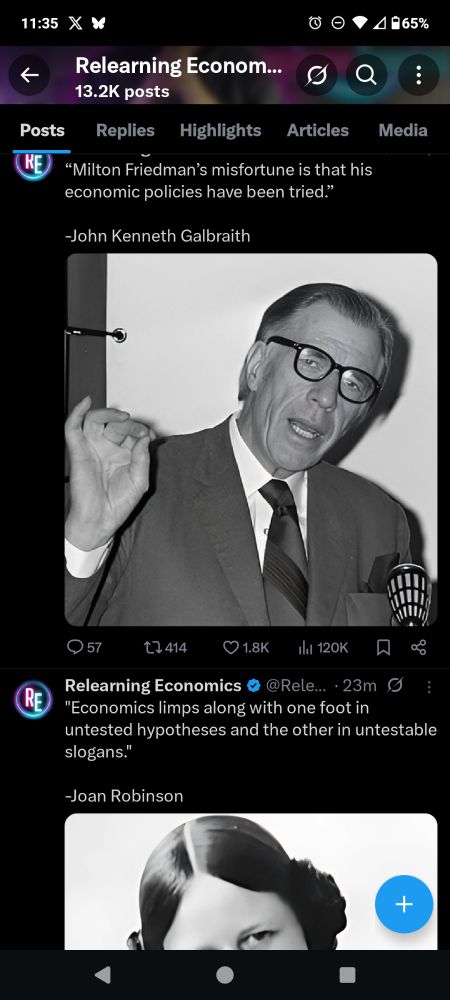Tap the back arrow button
Image resolution: width=450 pixels, height=1000 pixels.
[x=29, y=76]
